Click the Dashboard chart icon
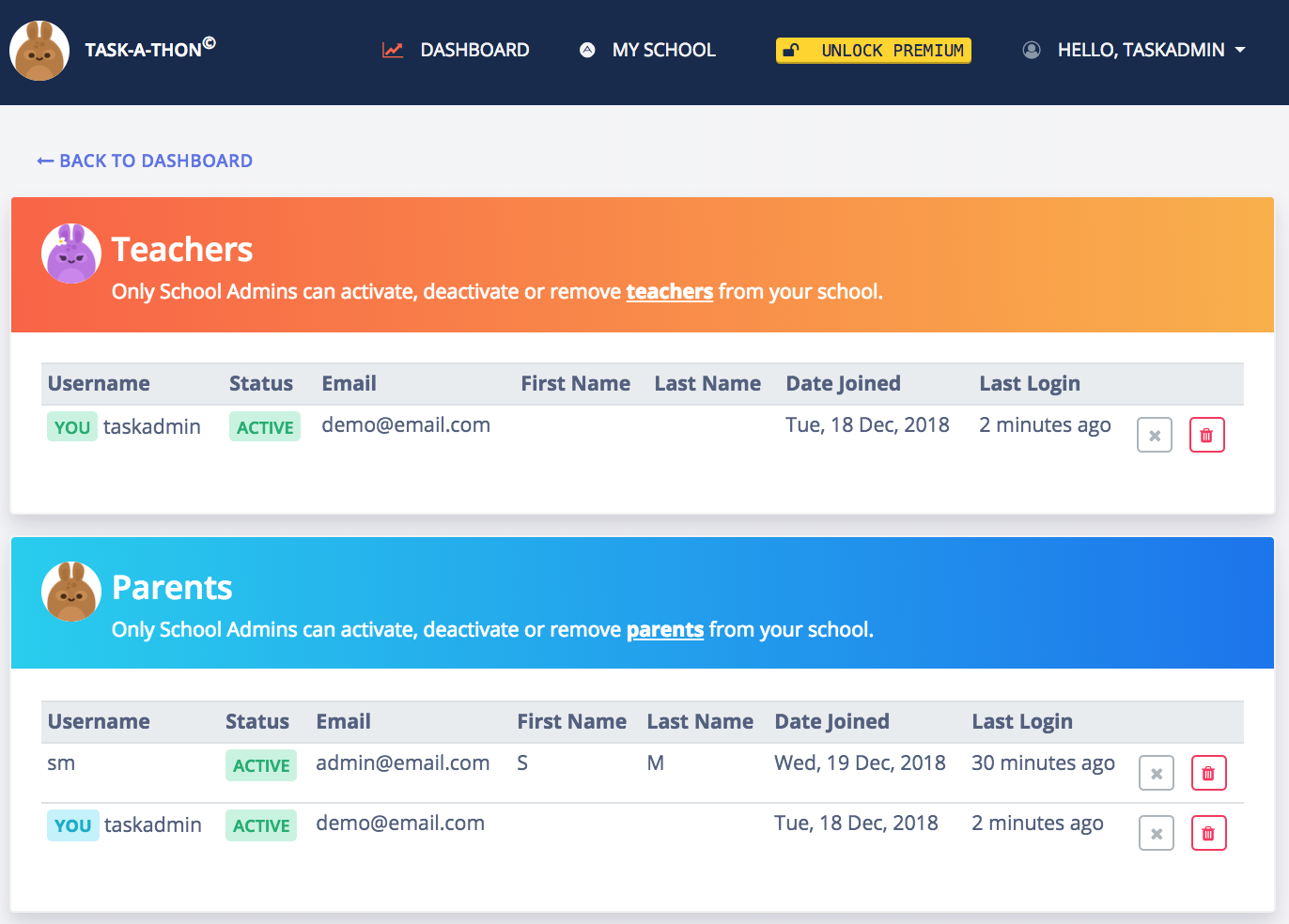The width and height of the screenshot is (1289, 924). 393,50
